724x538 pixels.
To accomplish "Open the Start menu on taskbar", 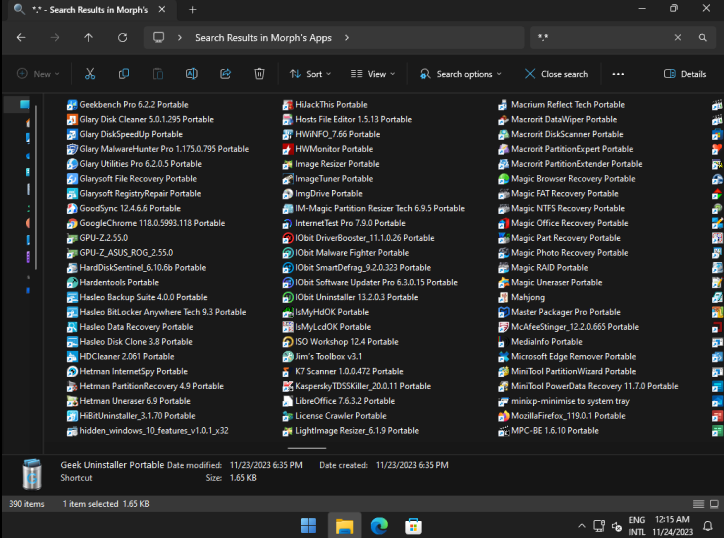I will pyautogui.click(x=308, y=526).
